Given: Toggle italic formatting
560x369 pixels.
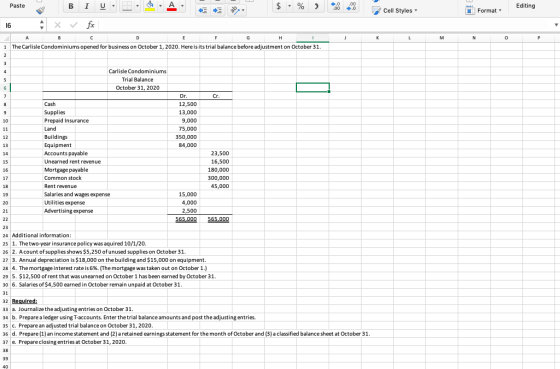Looking at the screenshot, I should point(86,6).
